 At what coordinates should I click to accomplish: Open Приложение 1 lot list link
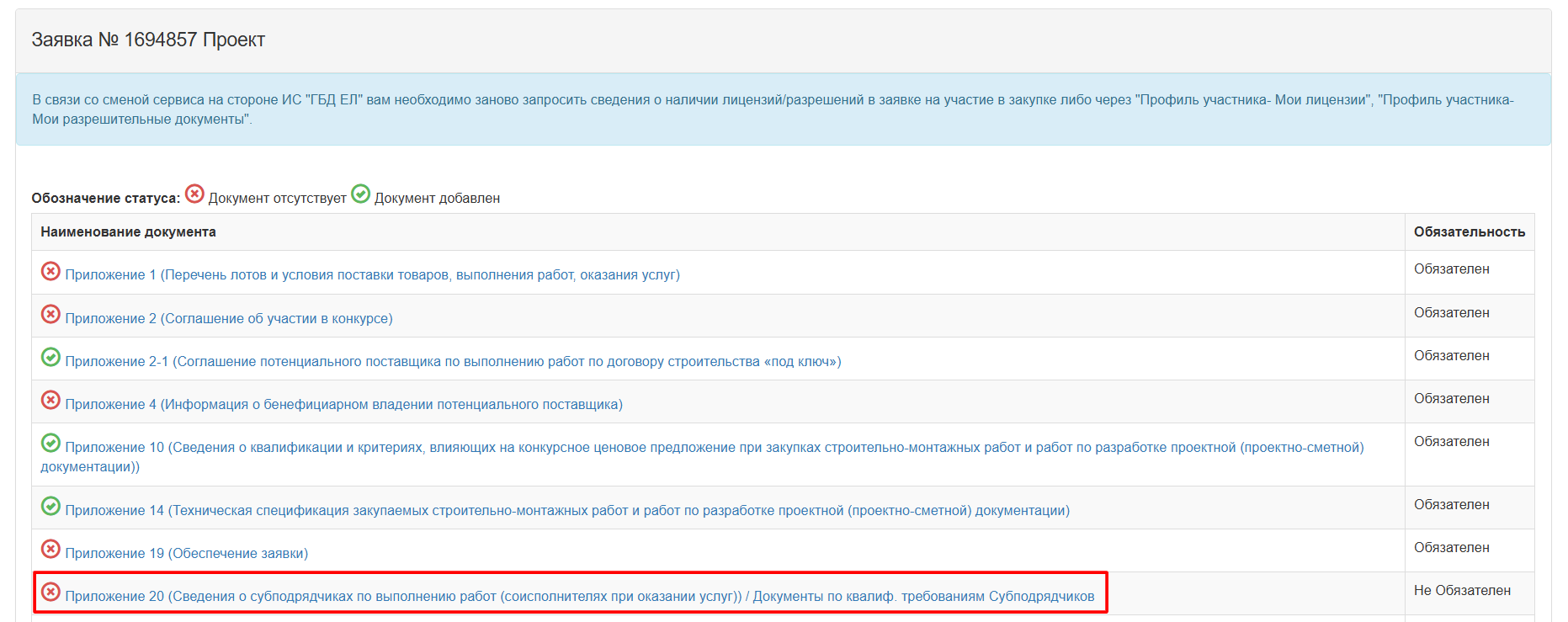click(x=372, y=275)
